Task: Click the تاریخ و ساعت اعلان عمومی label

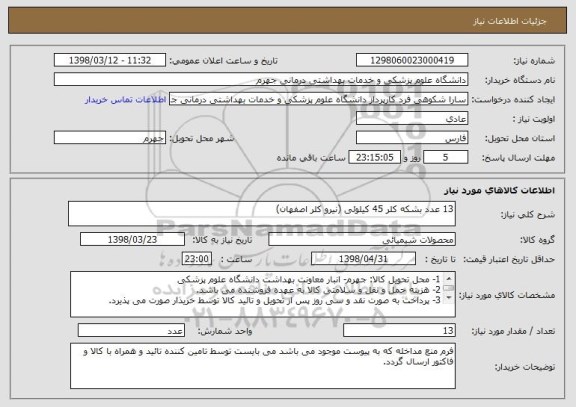Action: click(x=223, y=61)
